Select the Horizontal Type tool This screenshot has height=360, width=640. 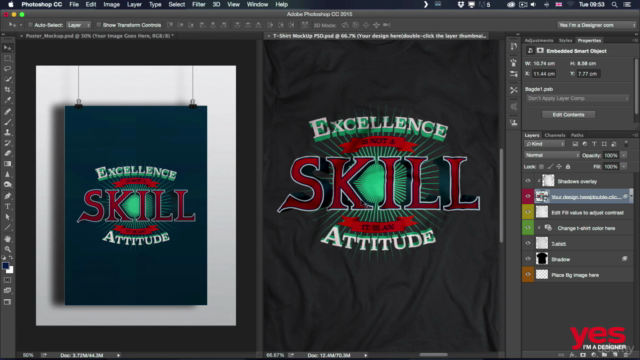[x=7, y=207]
